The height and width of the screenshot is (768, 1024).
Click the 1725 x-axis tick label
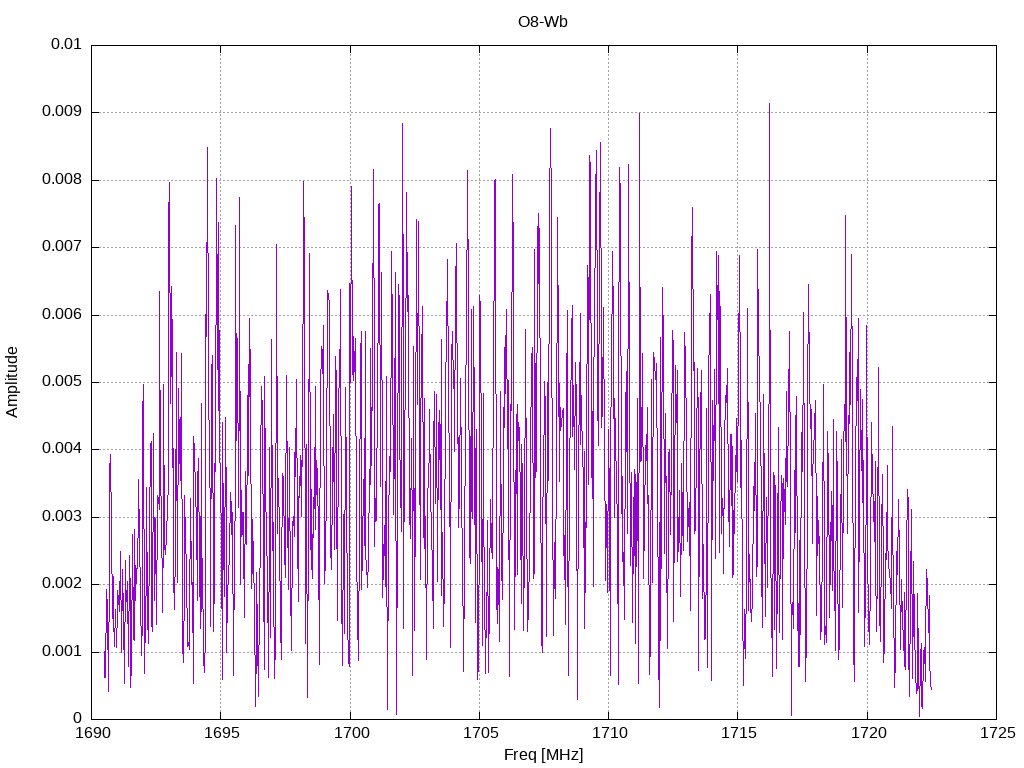coord(998,733)
